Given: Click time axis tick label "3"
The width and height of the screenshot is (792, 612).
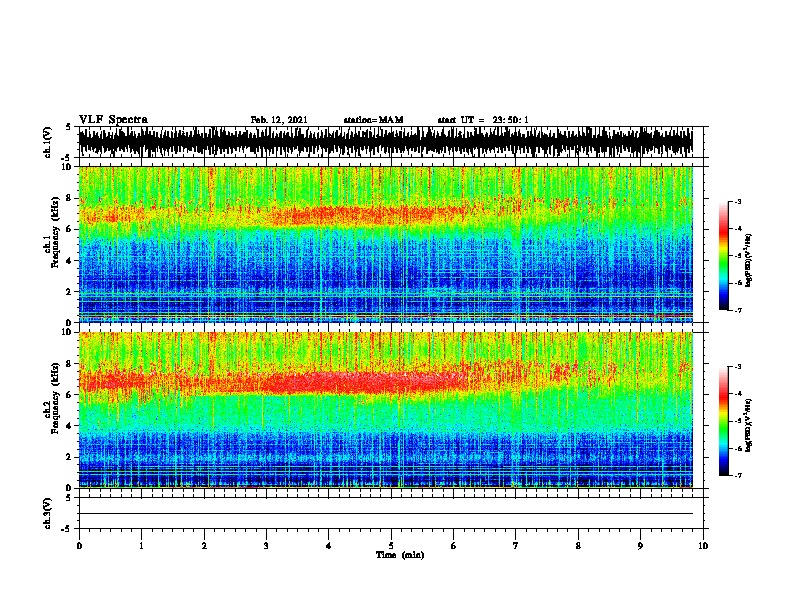Looking at the screenshot, I should click(x=266, y=546).
